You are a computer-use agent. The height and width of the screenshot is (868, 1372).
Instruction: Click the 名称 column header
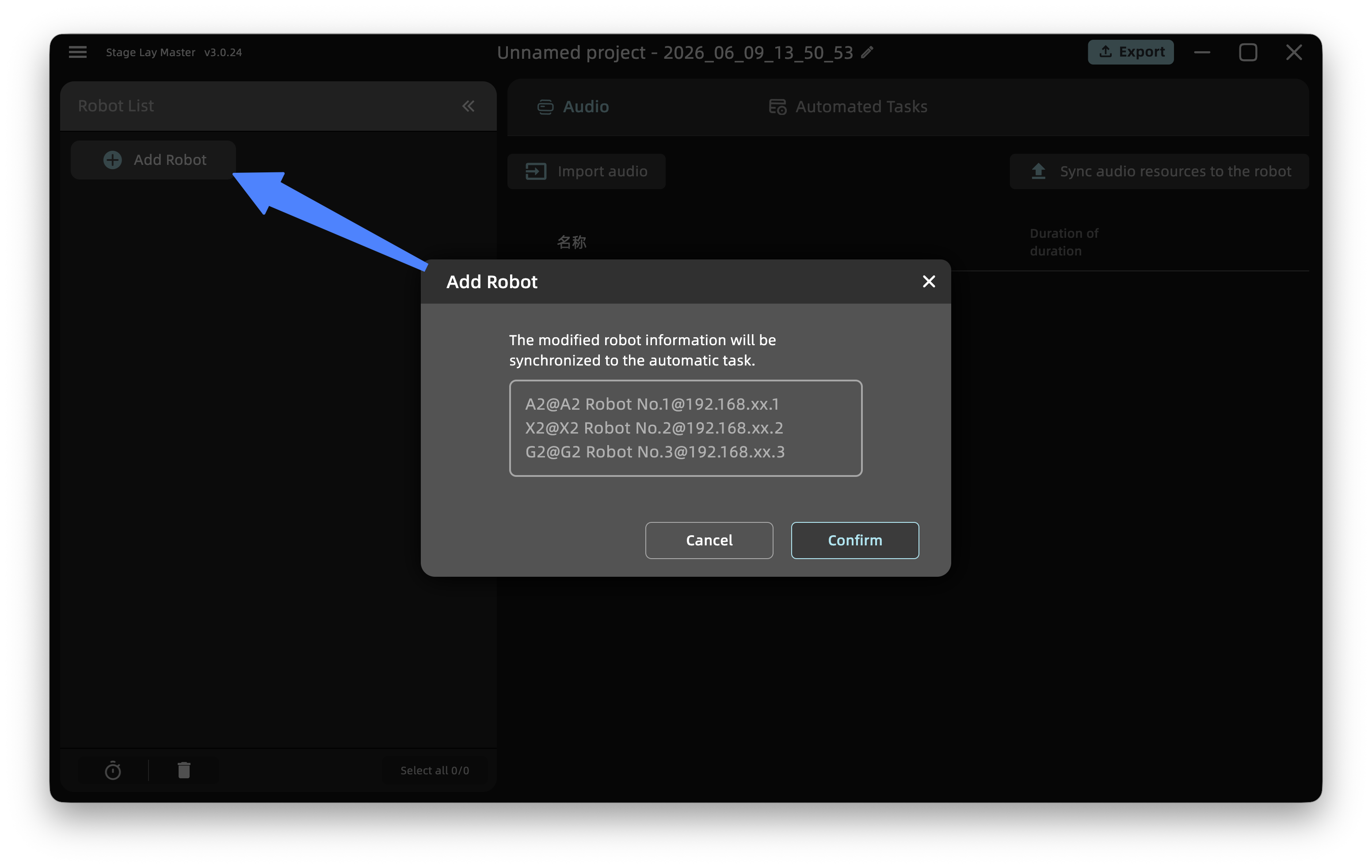(572, 242)
